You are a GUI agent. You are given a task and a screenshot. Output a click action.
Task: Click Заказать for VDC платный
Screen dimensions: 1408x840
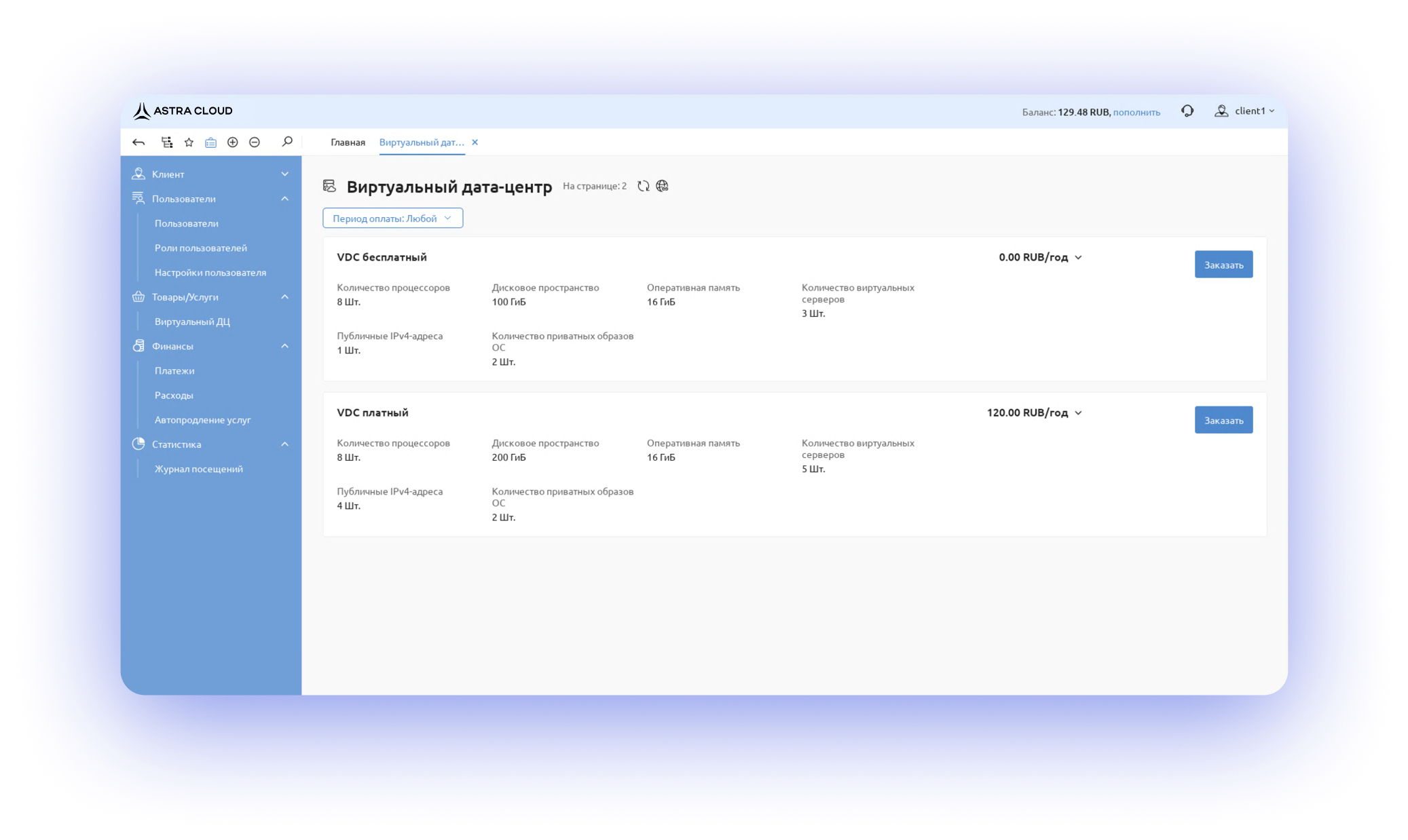pyautogui.click(x=1223, y=420)
